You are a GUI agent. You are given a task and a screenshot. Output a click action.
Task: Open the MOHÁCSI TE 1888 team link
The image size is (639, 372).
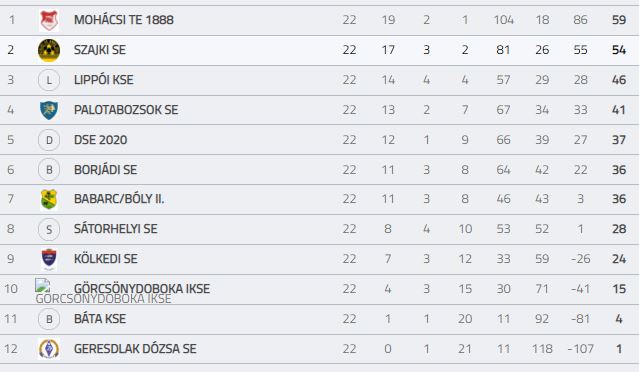[124, 20]
